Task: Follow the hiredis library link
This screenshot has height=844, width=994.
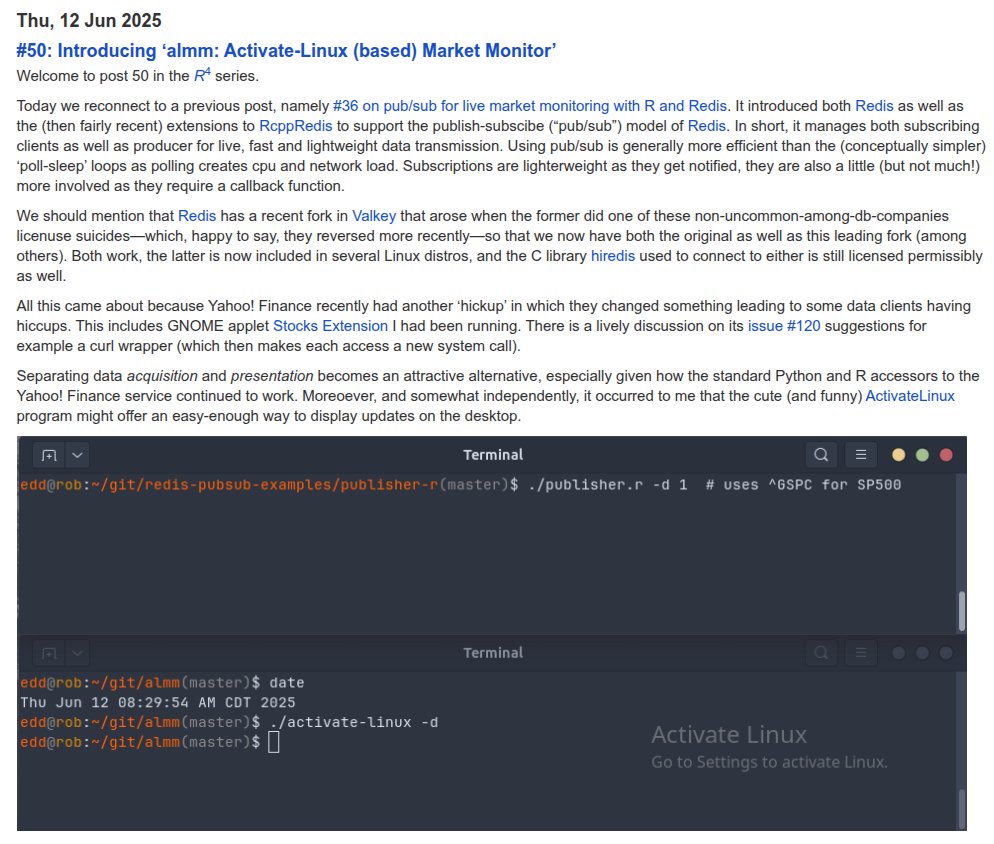Action: [x=613, y=256]
